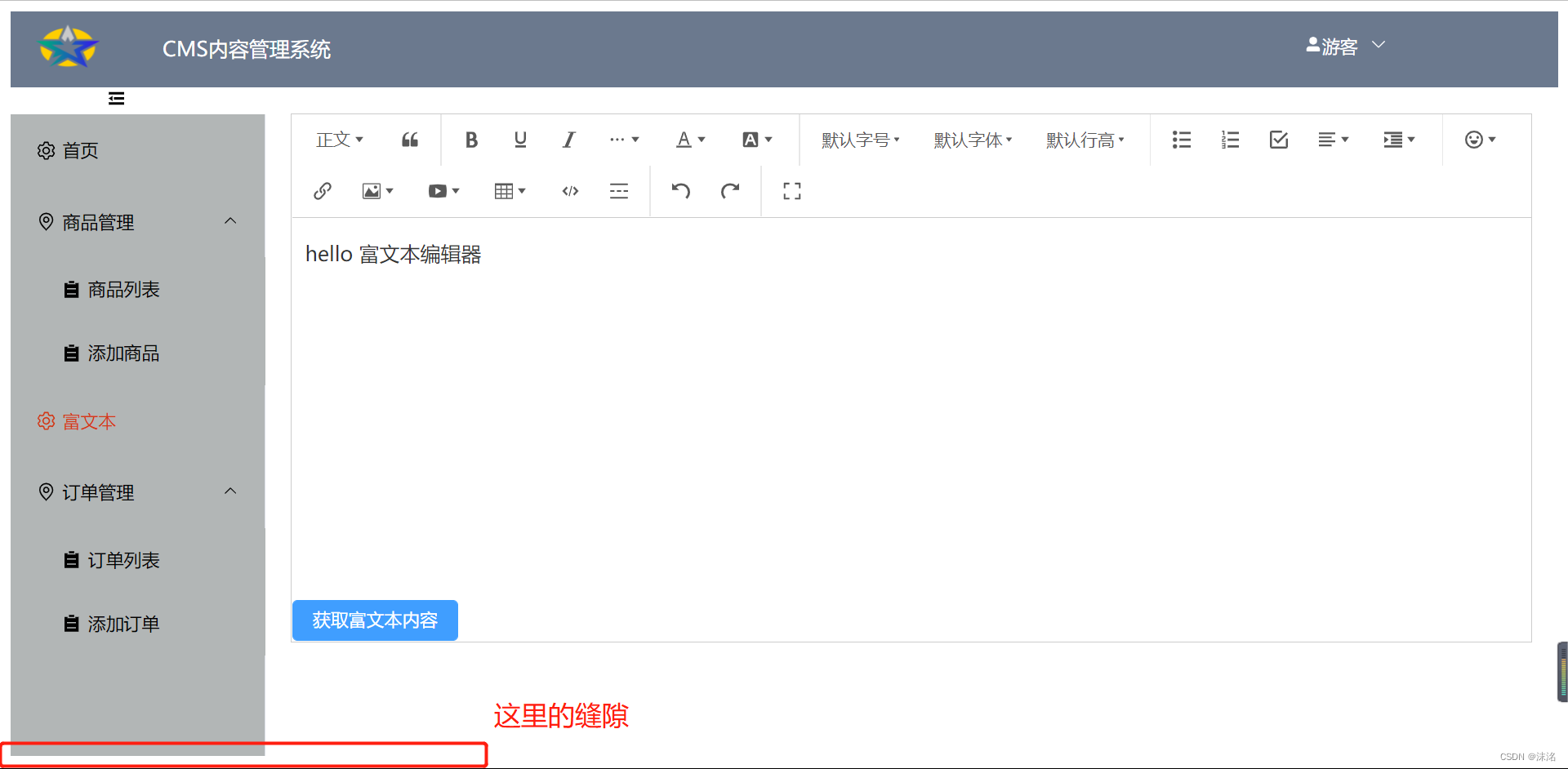Image resolution: width=1568 pixels, height=769 pixels.
Task: Toggle underline formatting
Action: (x=519, y=140)
